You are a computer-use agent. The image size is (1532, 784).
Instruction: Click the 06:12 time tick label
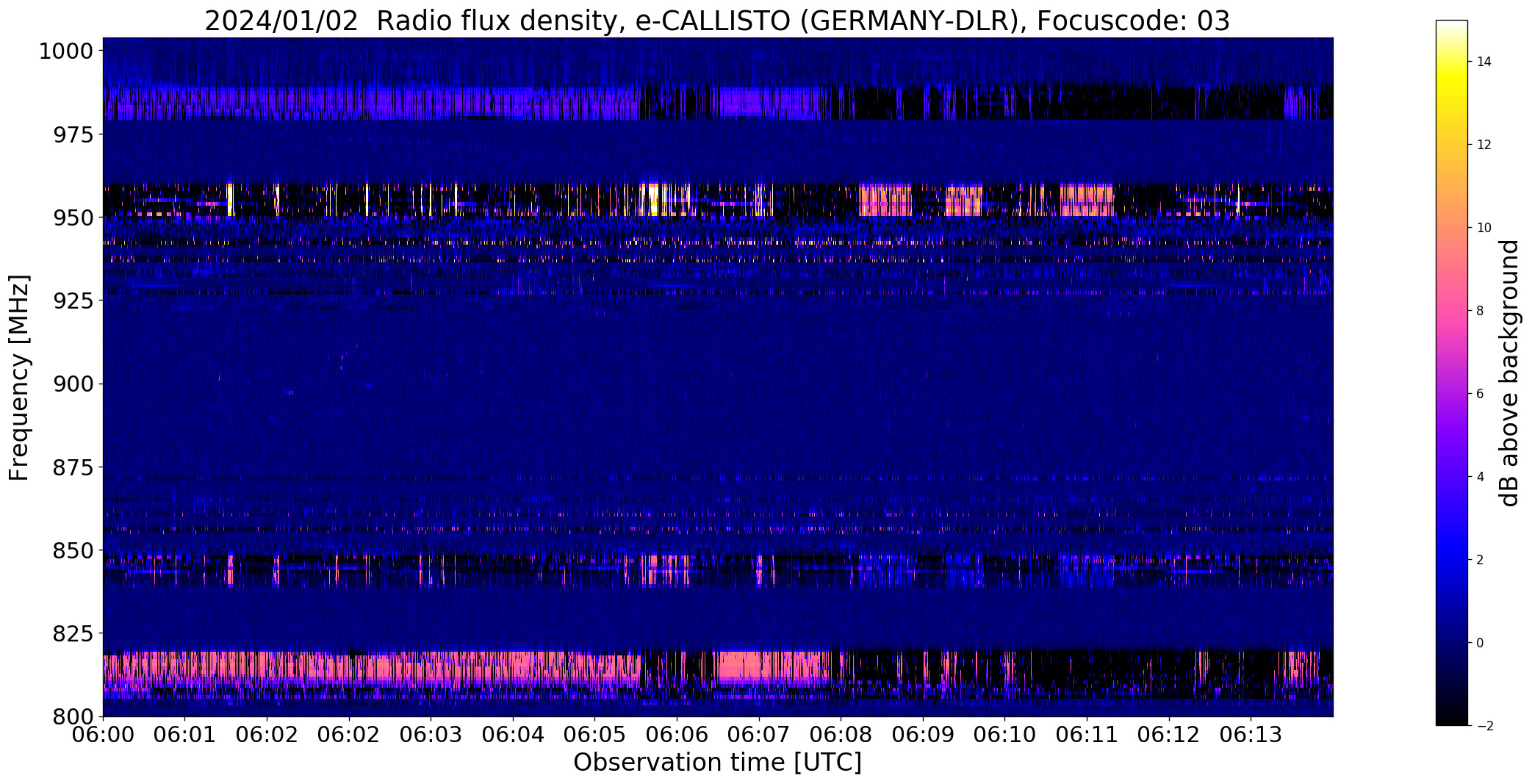point(1169,735)
